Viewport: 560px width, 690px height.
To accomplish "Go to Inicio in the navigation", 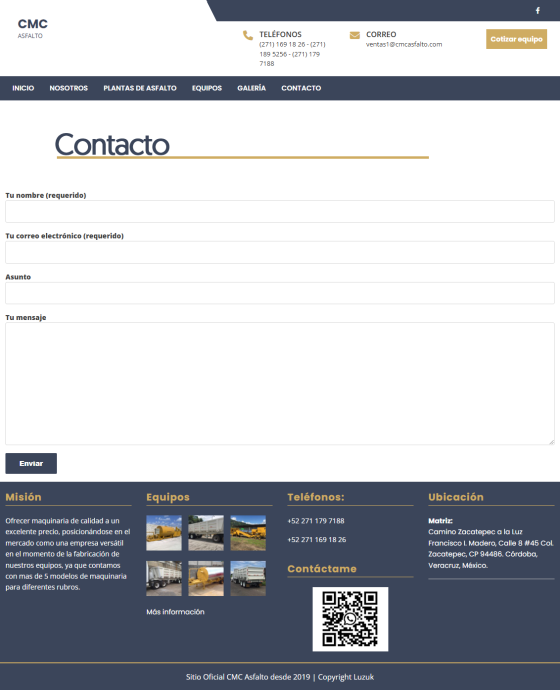I will click(23, 88).
